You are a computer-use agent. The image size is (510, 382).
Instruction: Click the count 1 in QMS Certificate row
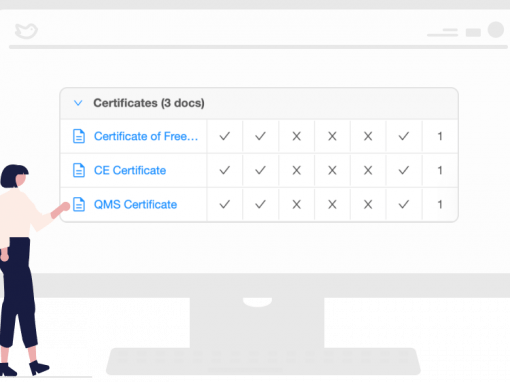click(x=440, y=204)
